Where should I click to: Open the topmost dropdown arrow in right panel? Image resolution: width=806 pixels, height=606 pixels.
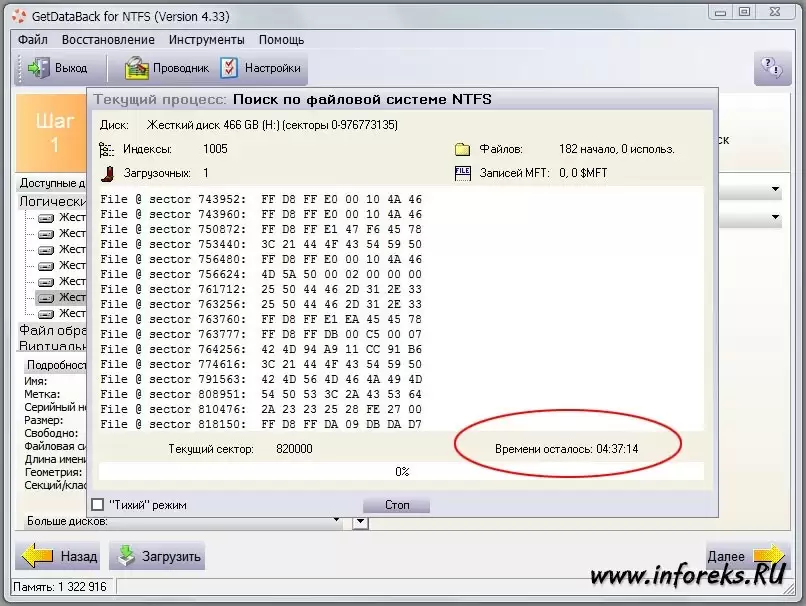click(x=775, y=189)
